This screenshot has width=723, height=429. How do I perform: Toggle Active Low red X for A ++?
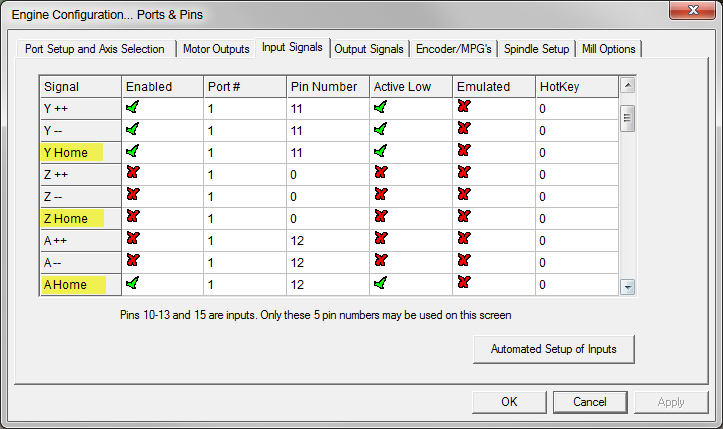(x=381, y=238)
